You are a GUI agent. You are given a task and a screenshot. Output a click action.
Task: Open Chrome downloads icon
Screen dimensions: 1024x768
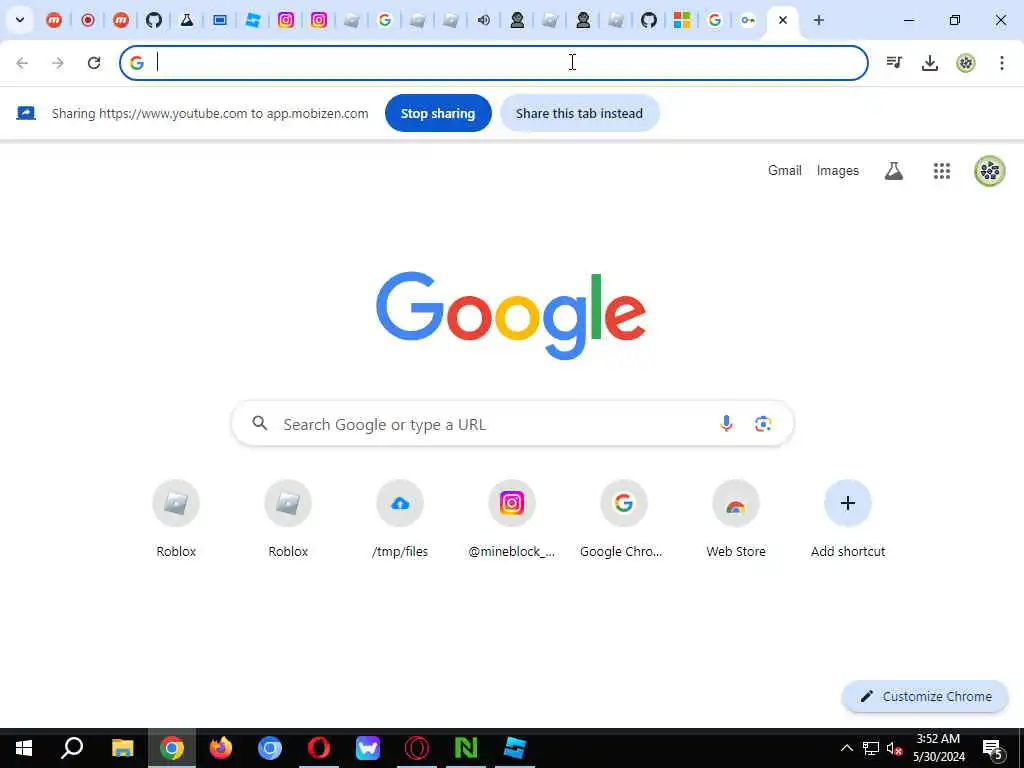[x=930, y=63]
